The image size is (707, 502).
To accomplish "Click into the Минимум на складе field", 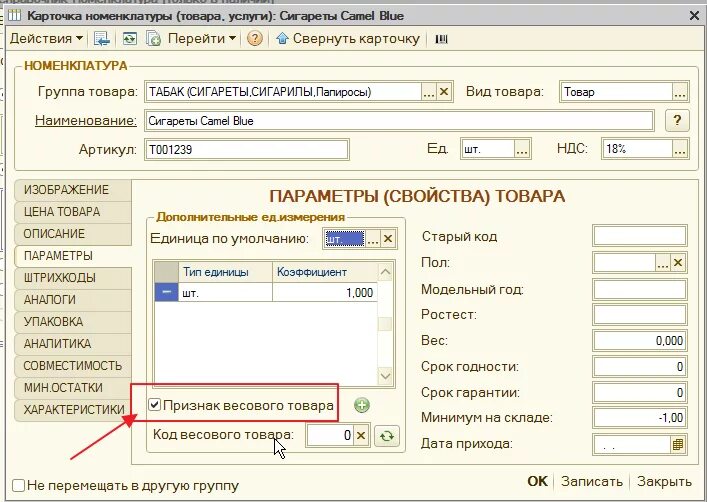I will (x=639, y=418).
